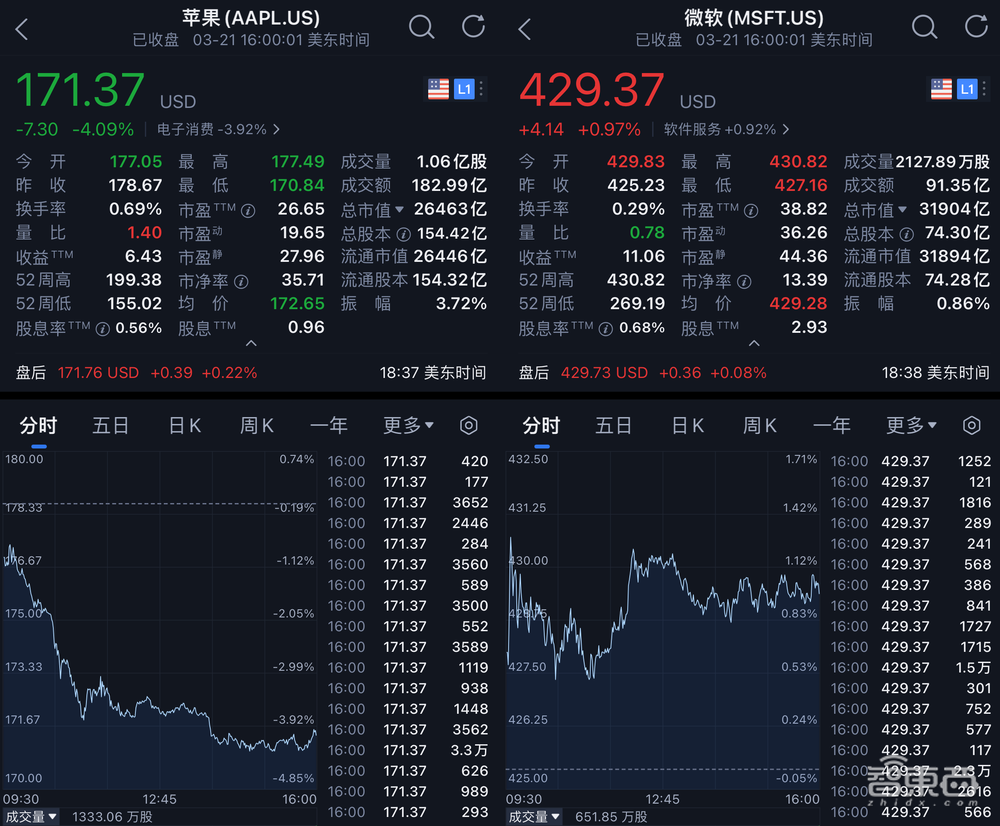Open chart settings on Microsoft chart
Screen dimensions: 1000x826
[x=971, y=426]
